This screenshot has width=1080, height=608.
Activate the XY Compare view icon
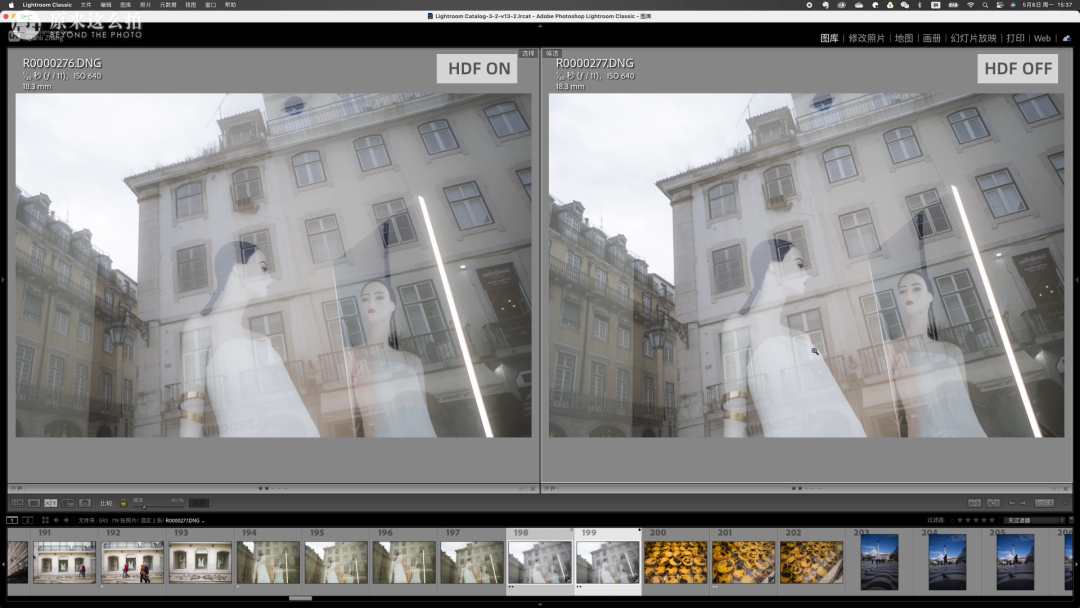coord(51,503)
